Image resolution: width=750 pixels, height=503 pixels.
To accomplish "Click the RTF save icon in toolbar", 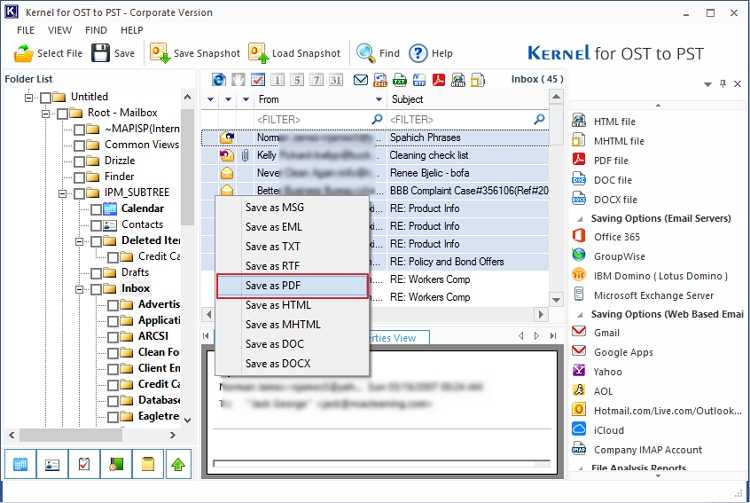I will 419,79.
